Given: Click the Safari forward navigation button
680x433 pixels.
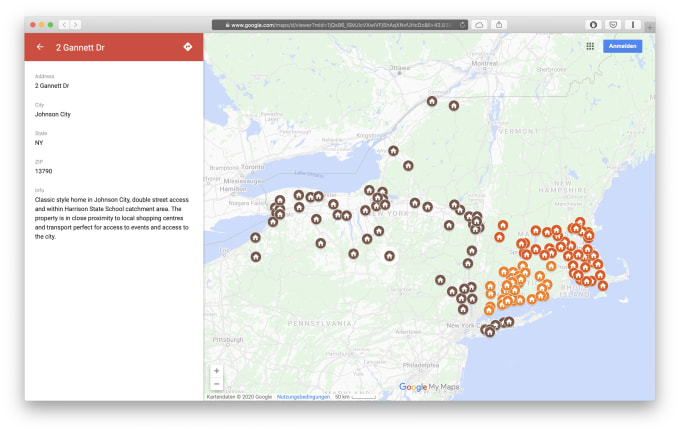Looking at the screenshot, I should (x=76, y=24).
